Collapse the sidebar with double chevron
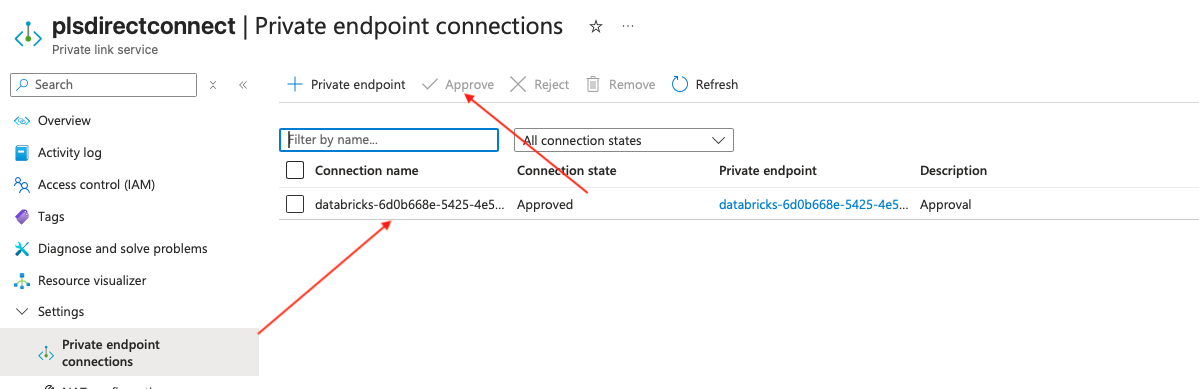Image resolution: width=1199 pixels, height=389 pixels. tap(243, 85)
